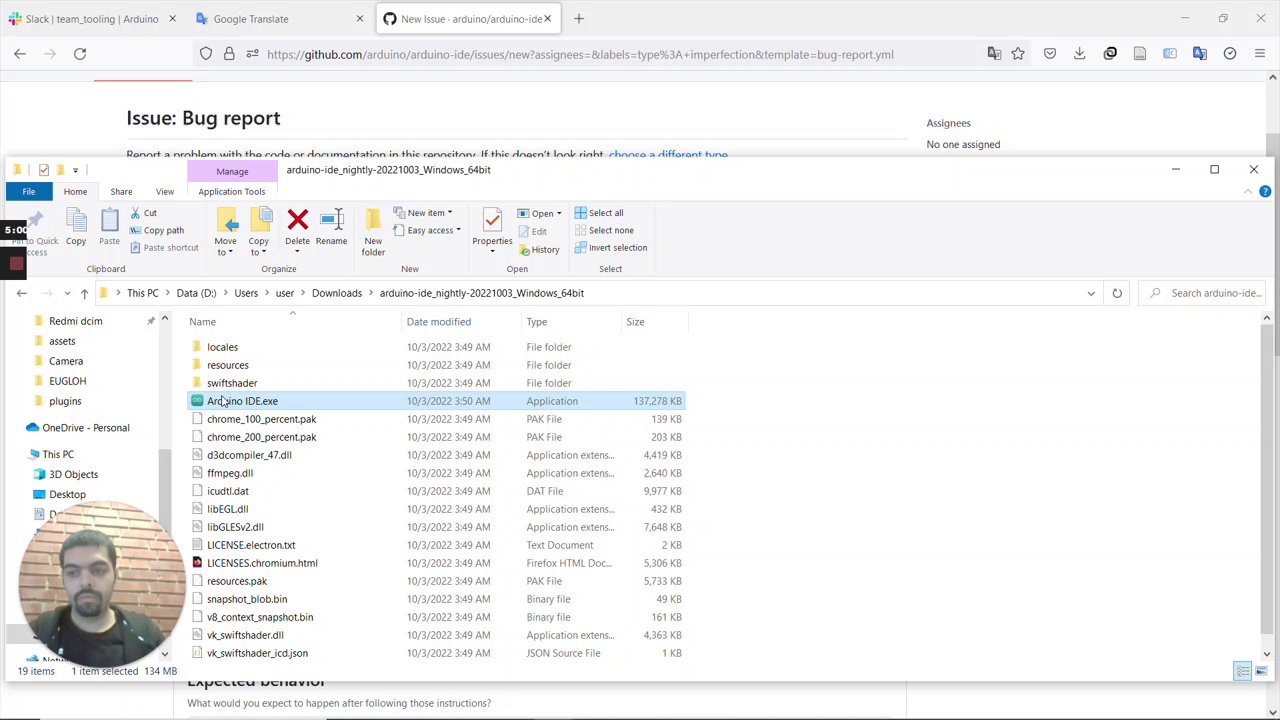Click Invert selection in the ribbon
This screenshot has width=1280, height=720.
pyautogui.click(x=611, y=248)
